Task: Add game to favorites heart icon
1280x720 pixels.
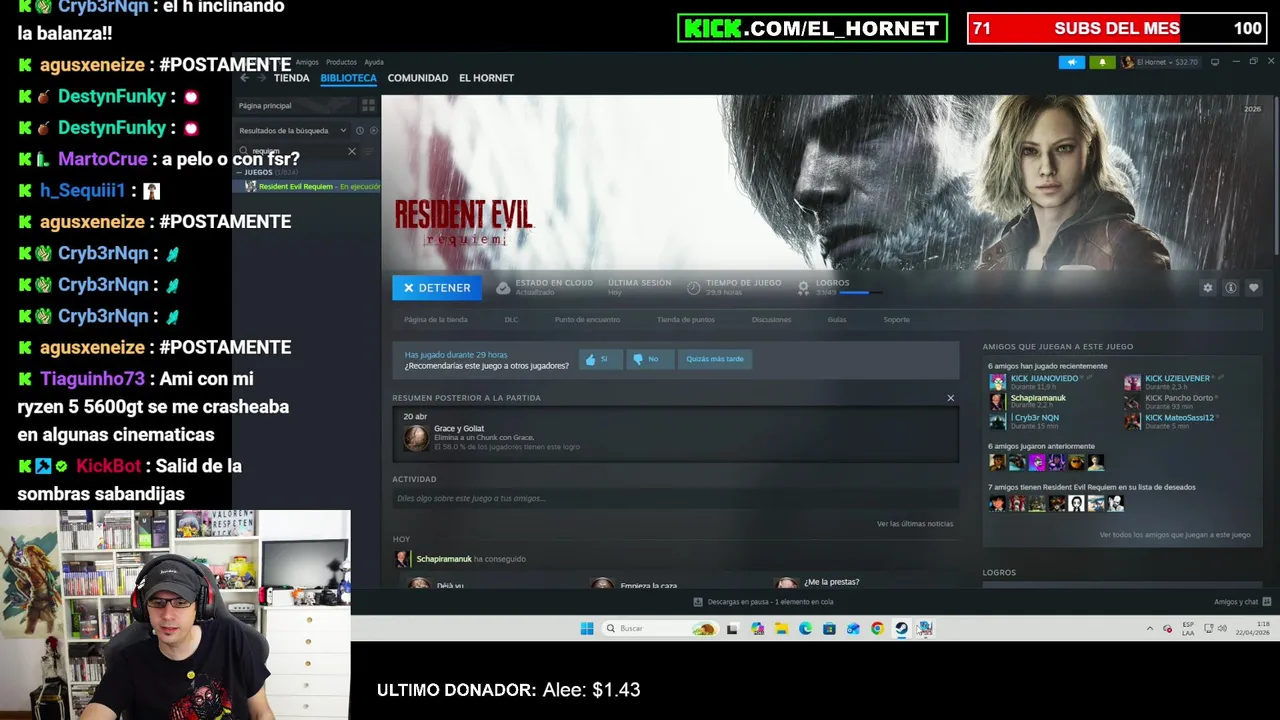Action: point(1254,288)
